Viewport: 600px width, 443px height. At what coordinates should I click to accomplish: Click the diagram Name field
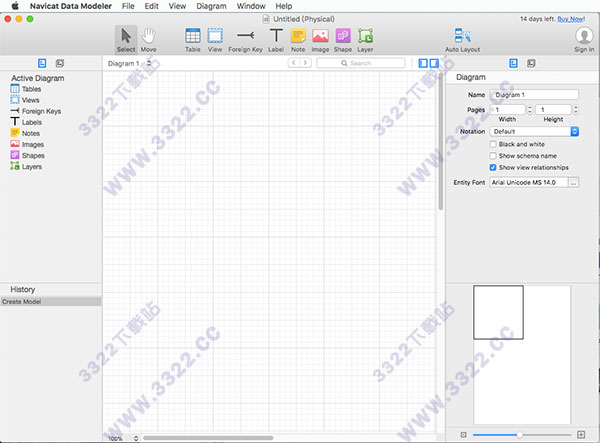[534, 94]
